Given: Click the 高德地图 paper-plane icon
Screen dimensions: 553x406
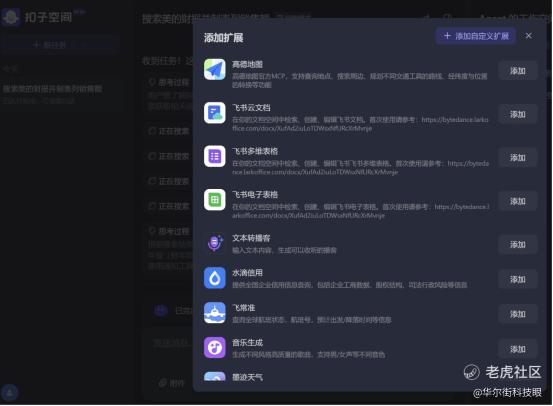Looking at the screenshot, I should 214,69.
